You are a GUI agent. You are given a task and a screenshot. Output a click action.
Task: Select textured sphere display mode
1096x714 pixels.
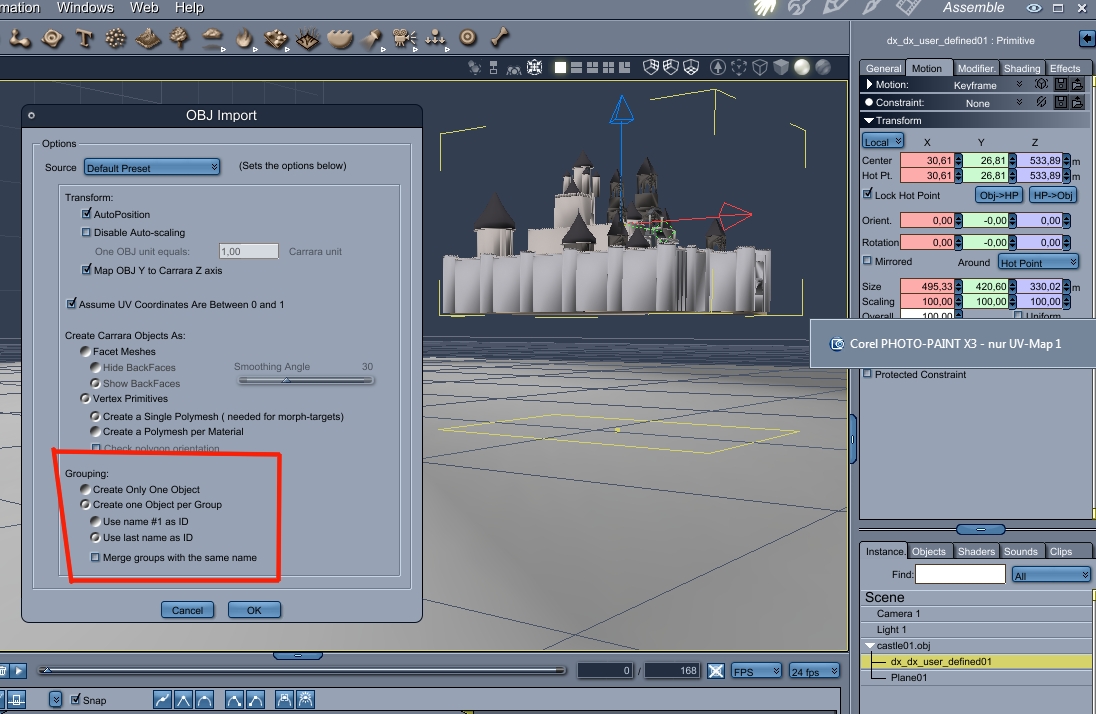click(823, 67)
